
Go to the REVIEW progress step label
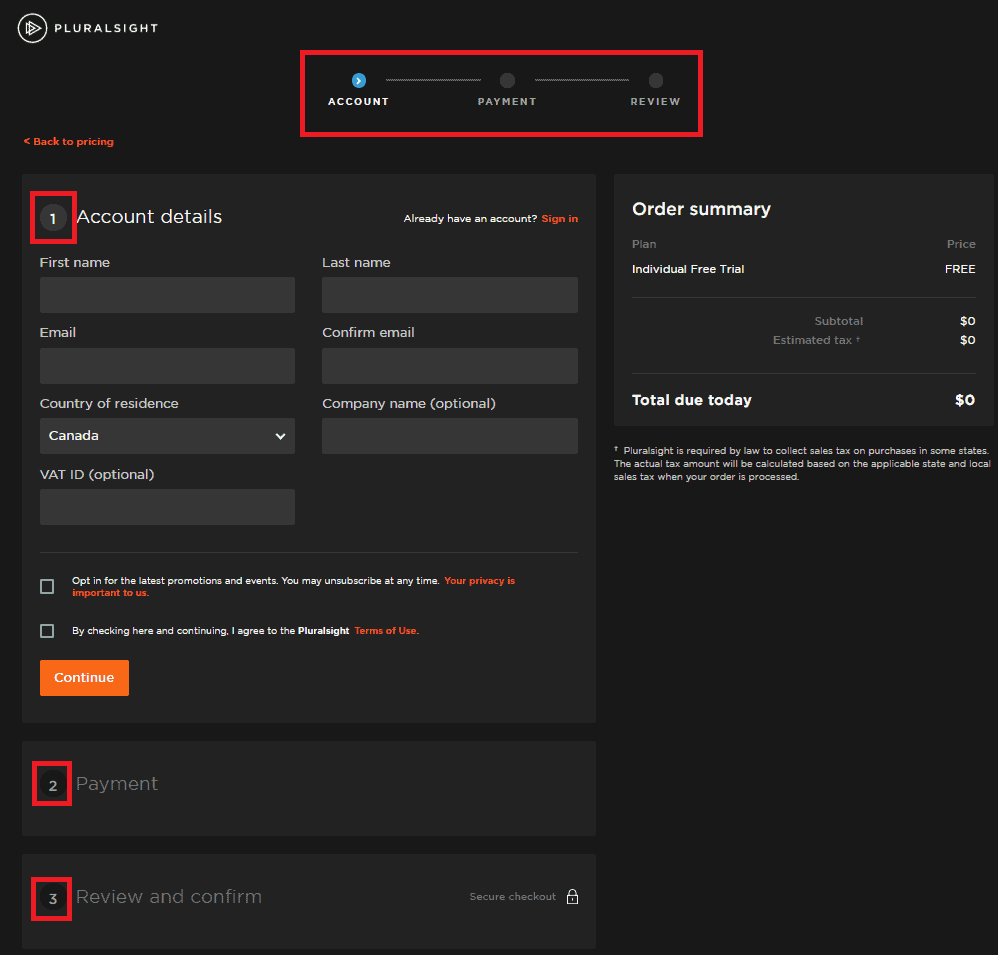pyautogui.click(x=656, y=102)
